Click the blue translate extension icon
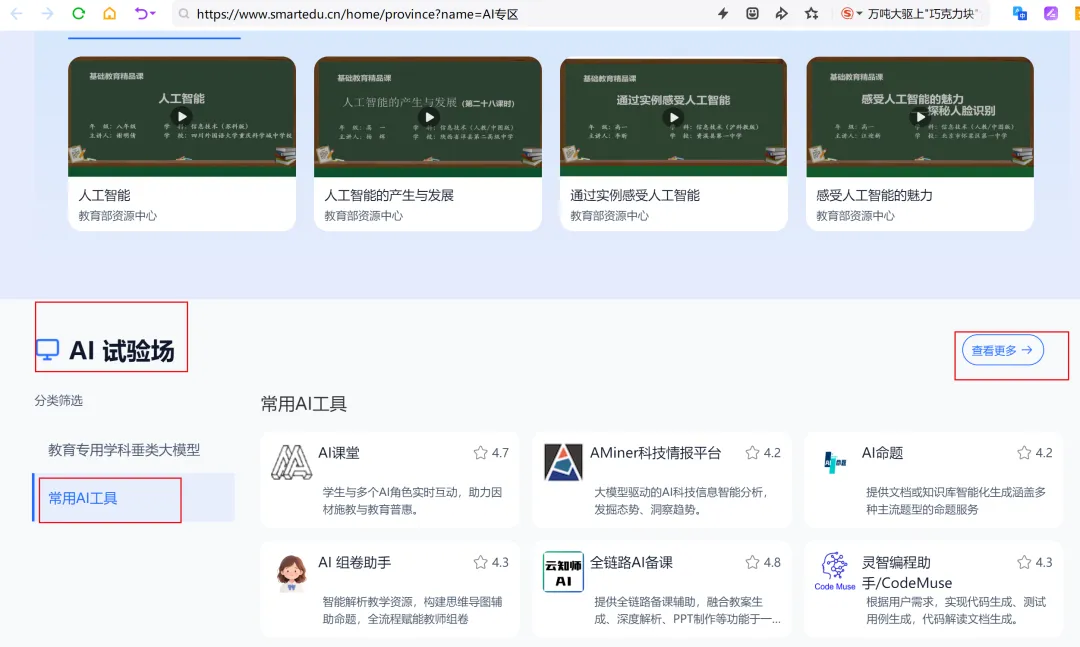The width and height of the screenshot is (1080, 647). (1019, 13)
